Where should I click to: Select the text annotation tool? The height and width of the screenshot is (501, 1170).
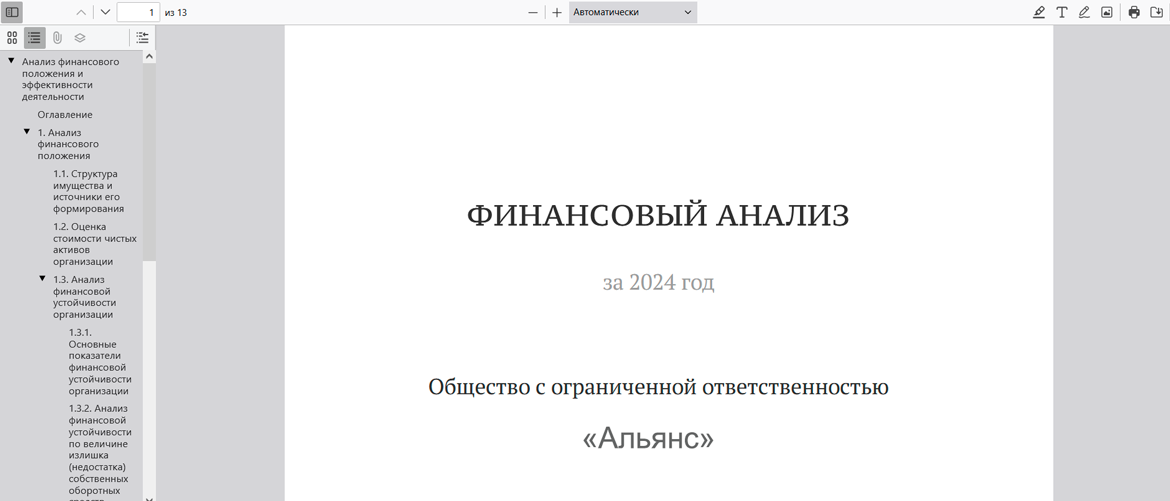[x=1061, y=12]
